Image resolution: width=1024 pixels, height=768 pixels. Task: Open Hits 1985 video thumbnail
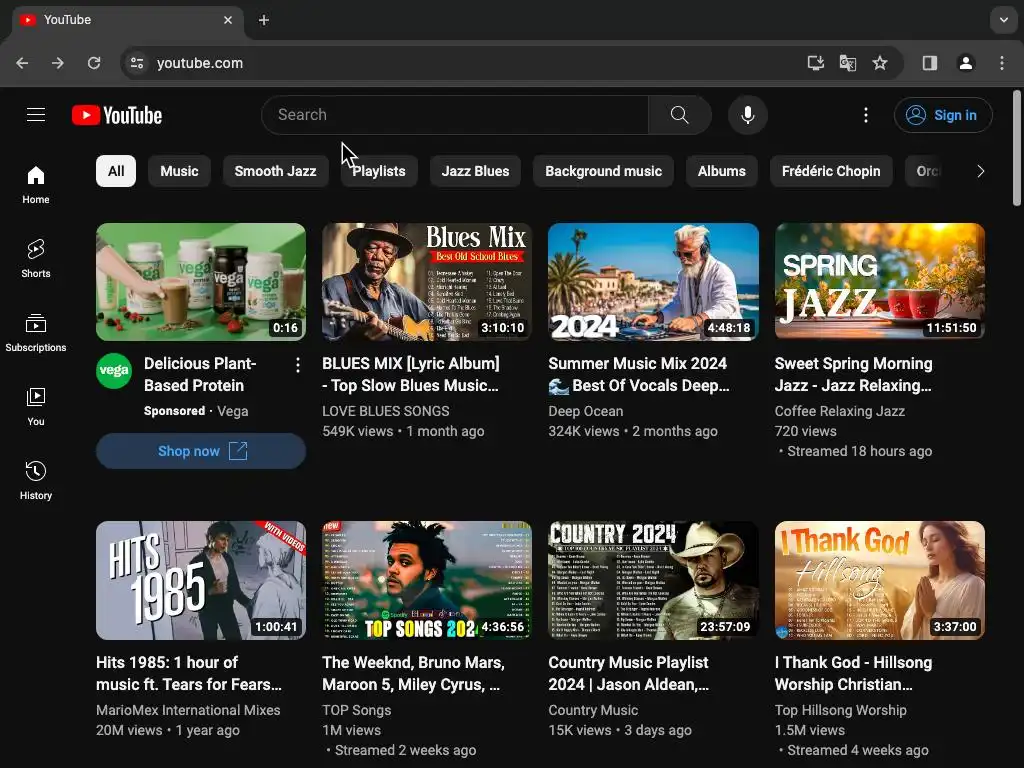click(x=201, y=581)
